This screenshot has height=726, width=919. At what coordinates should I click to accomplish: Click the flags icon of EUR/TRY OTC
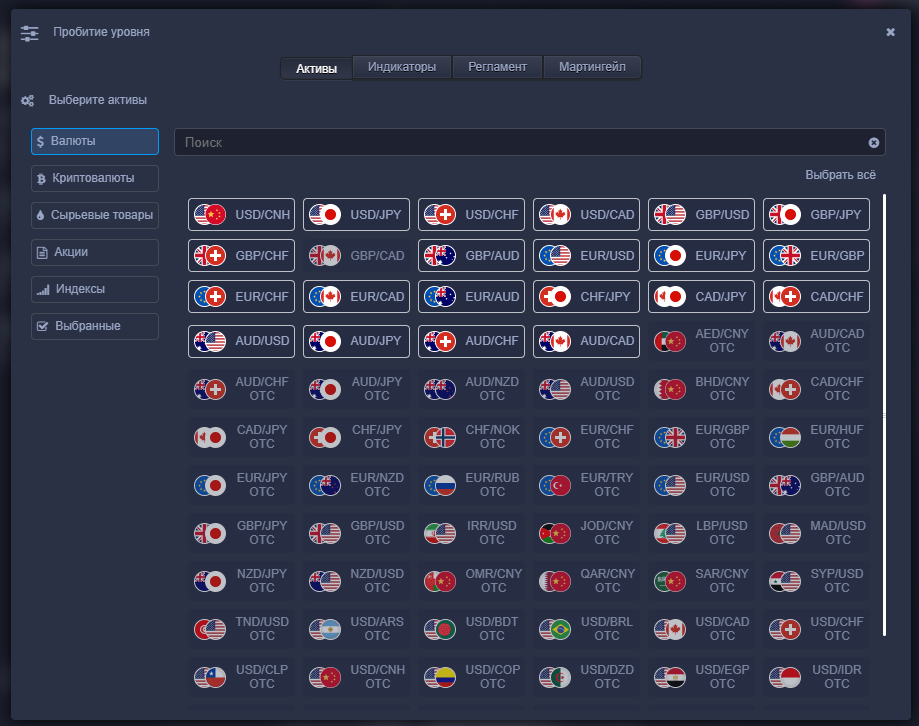(555, 485)
